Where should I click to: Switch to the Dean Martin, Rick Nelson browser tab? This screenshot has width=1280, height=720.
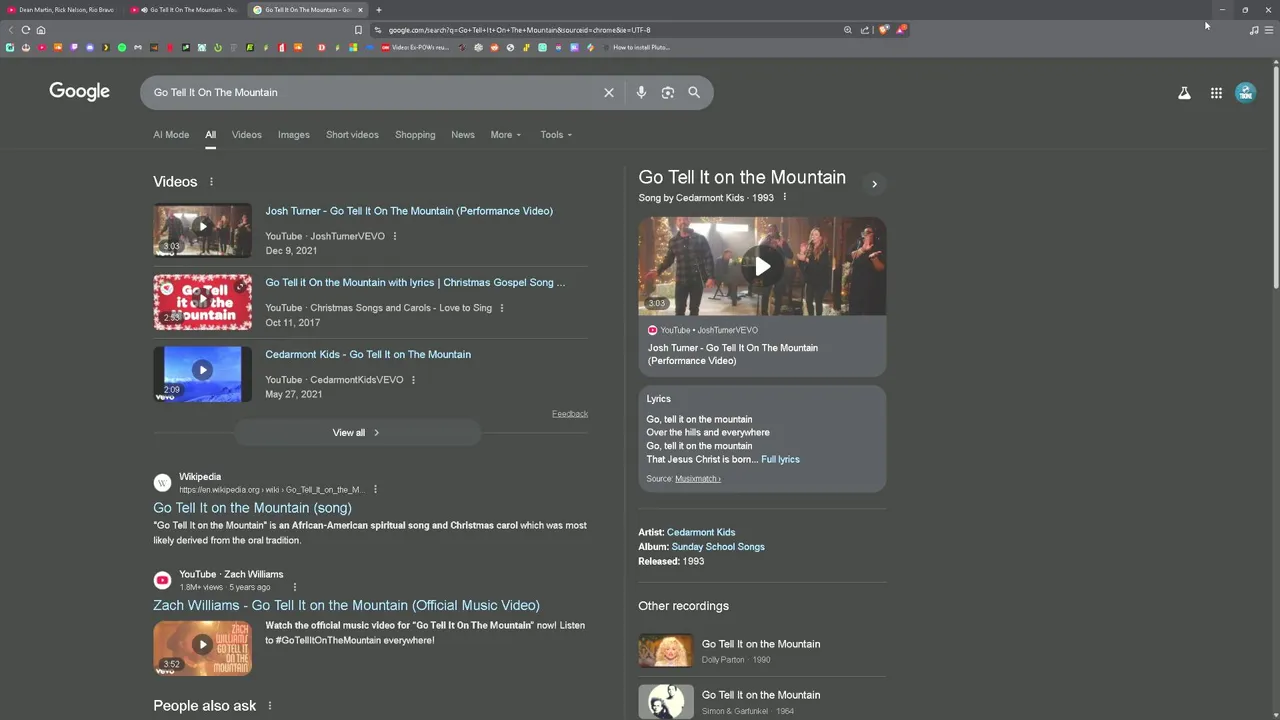pos(62,10)
